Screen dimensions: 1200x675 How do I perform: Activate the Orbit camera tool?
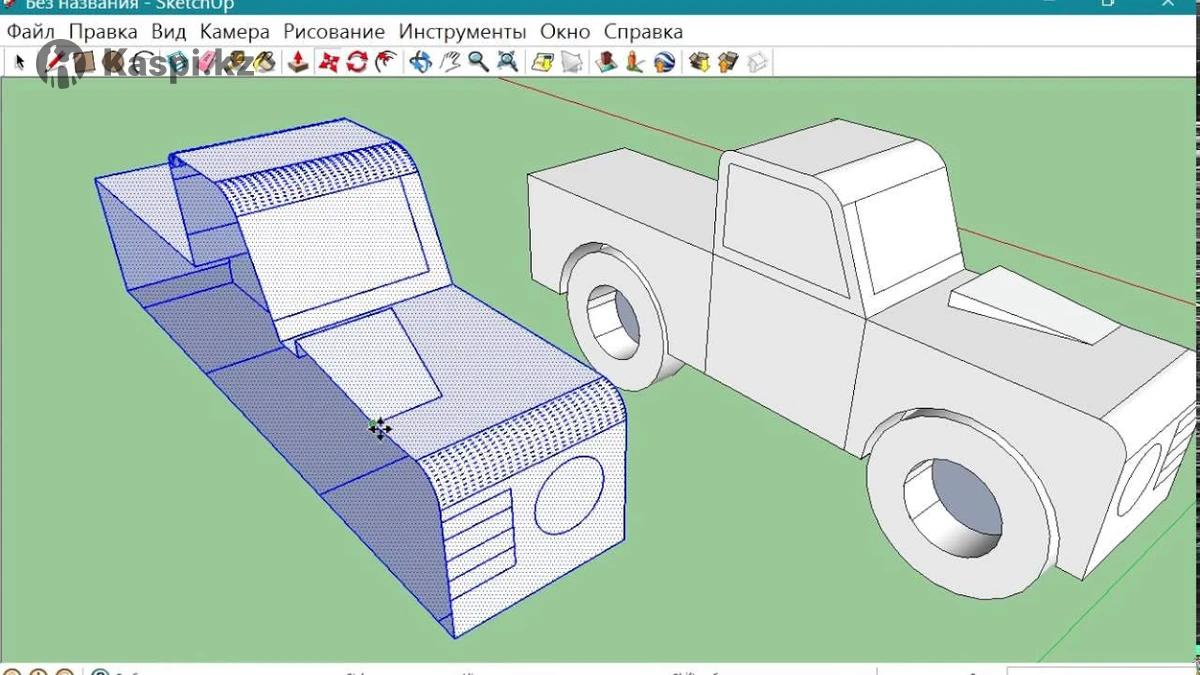(420, 62)
